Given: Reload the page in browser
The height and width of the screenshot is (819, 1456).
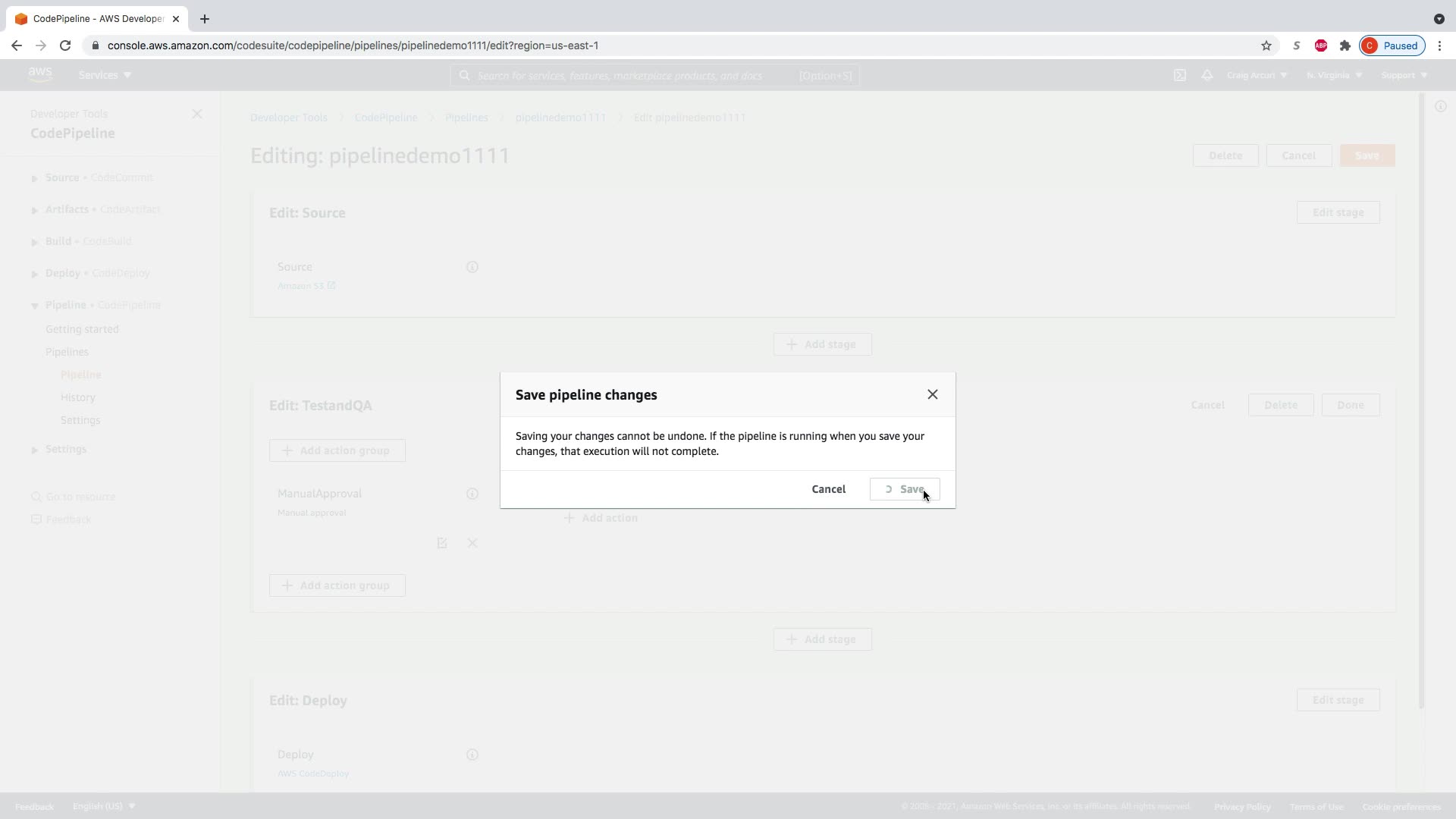Looking at the screenshot, I should (x=65, y=45).
